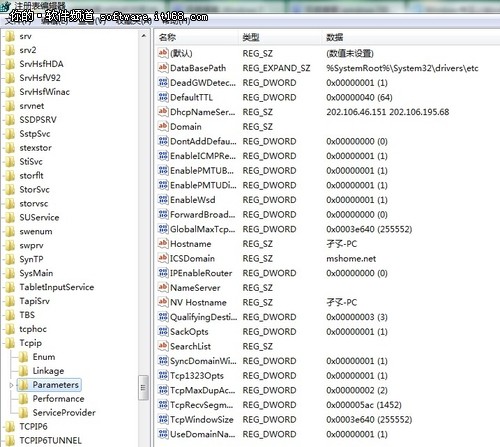Sort values by the type column header
Viewport: 500px width, 447px height.
(x=280, y=37)
